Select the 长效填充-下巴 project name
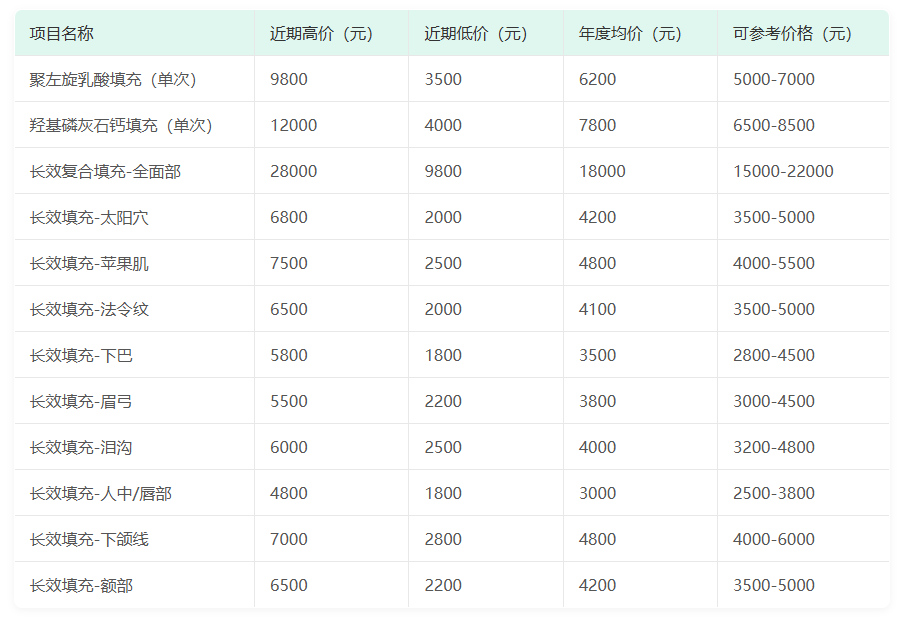The image size is (908, 617). tap(81, 355)
